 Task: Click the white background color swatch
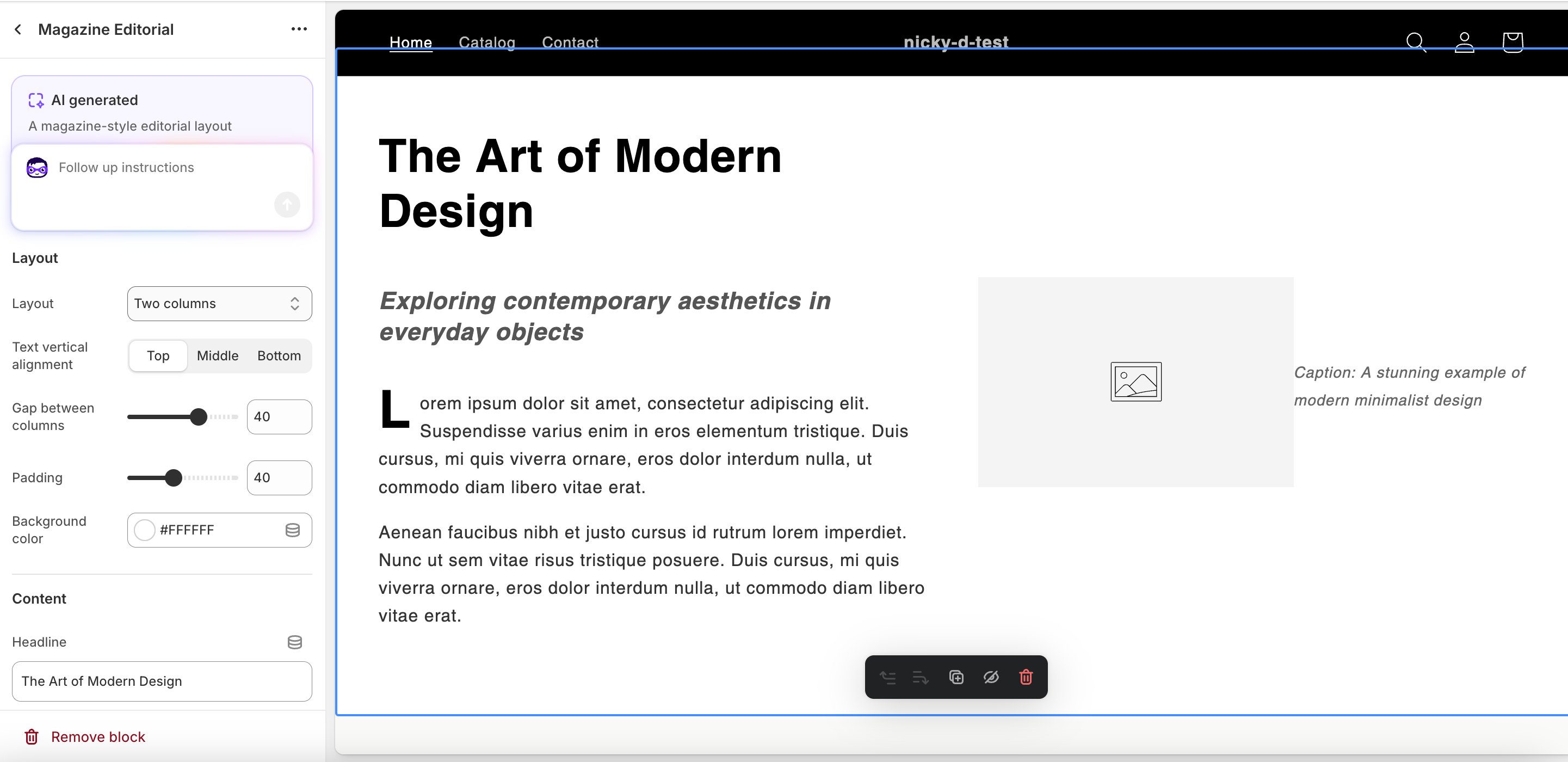(145, 530)
